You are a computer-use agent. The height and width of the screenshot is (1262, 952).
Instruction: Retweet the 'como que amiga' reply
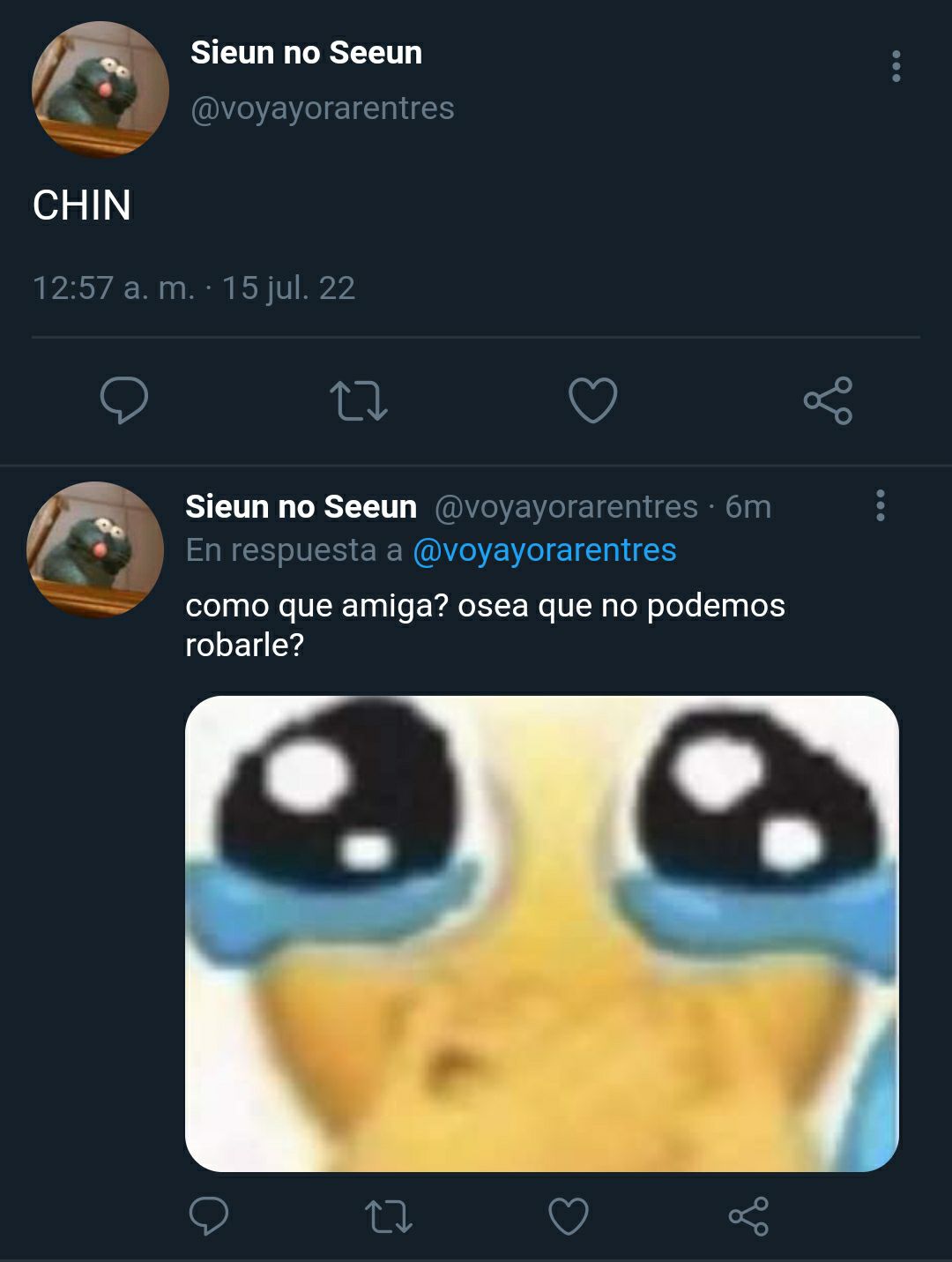pyautogui.click(x=389, y=1216)
